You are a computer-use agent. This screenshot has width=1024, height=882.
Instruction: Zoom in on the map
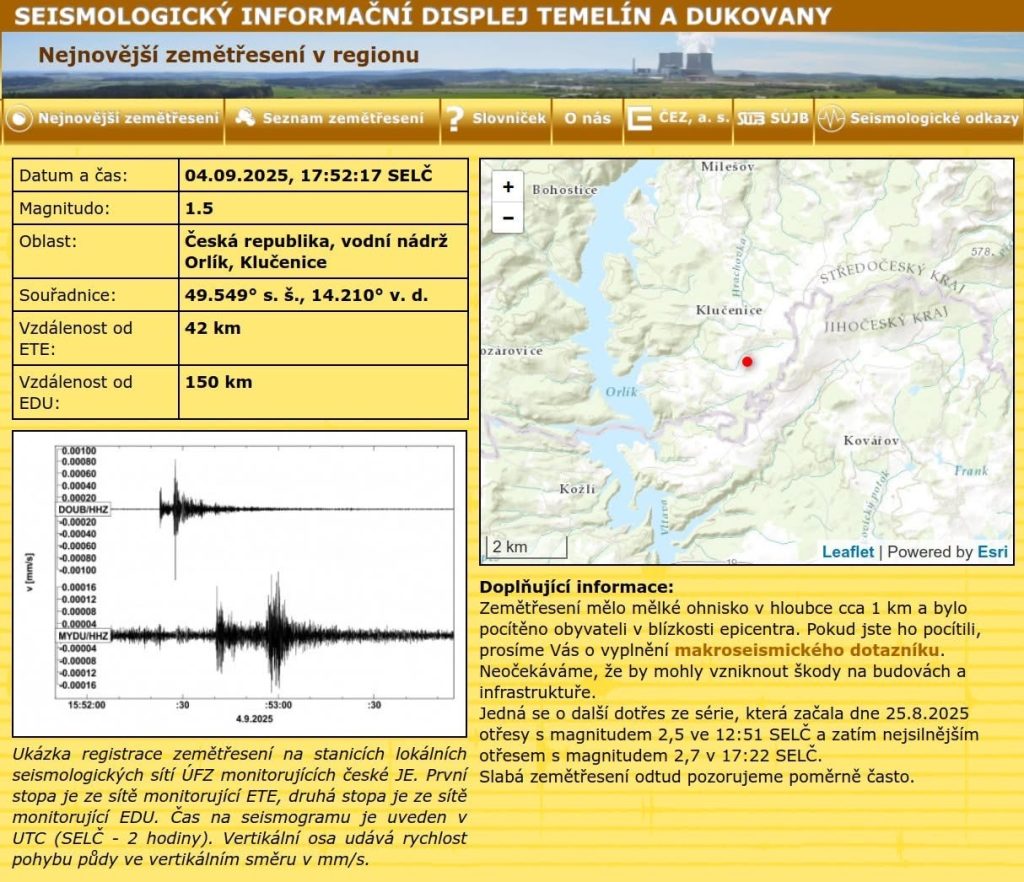[x=508, y=187]
